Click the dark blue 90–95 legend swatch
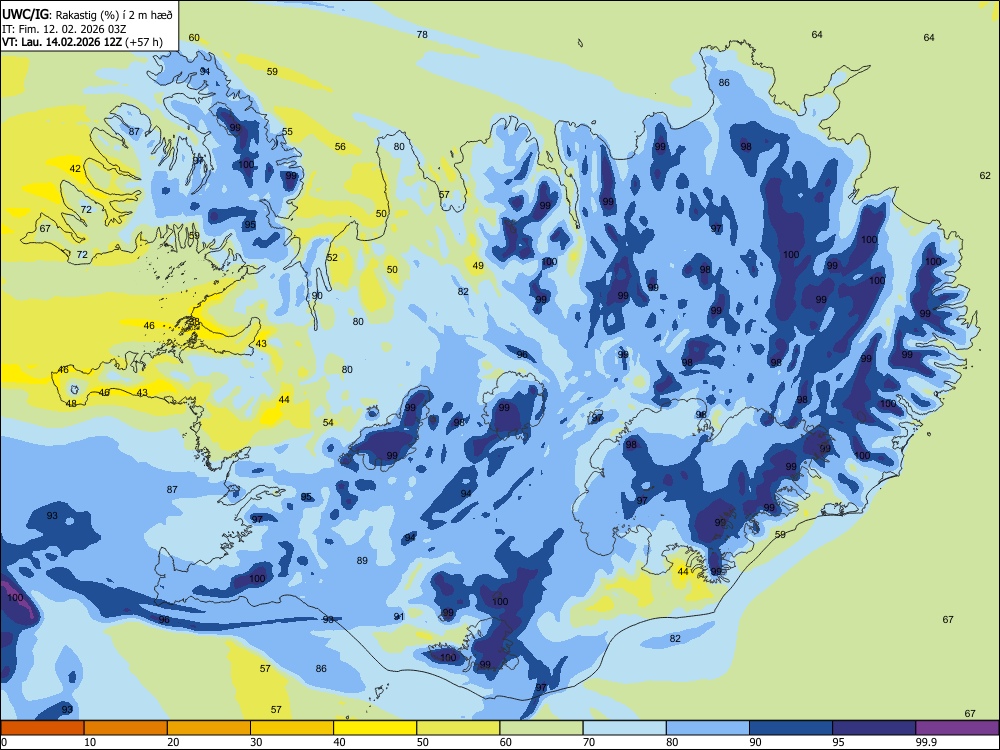 click(791, 728)
